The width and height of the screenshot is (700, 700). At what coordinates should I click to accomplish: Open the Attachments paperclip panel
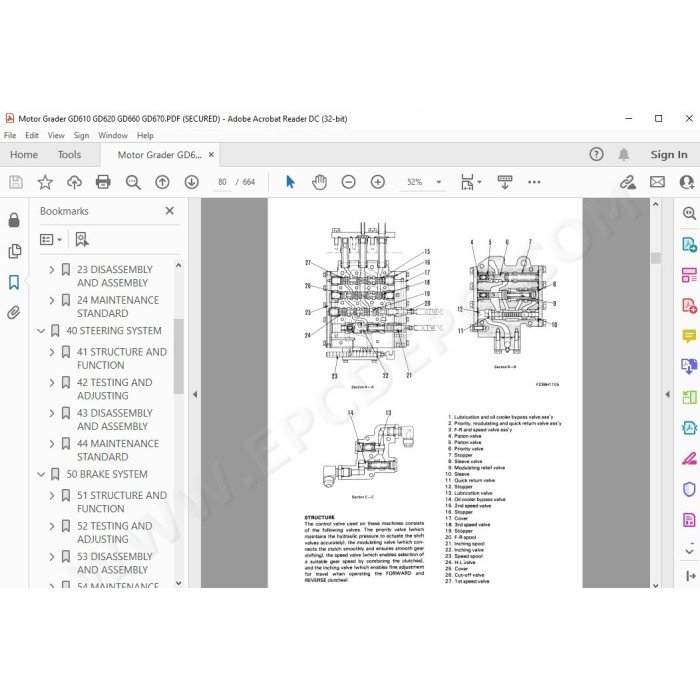point(14,312)
